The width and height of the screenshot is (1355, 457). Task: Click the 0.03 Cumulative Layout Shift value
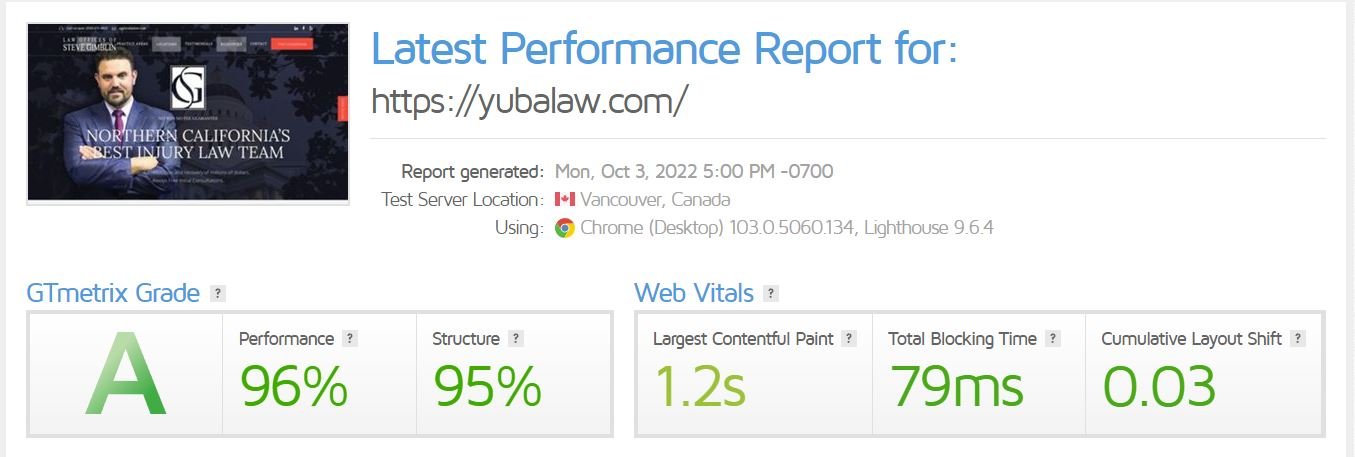(1159, 386)
